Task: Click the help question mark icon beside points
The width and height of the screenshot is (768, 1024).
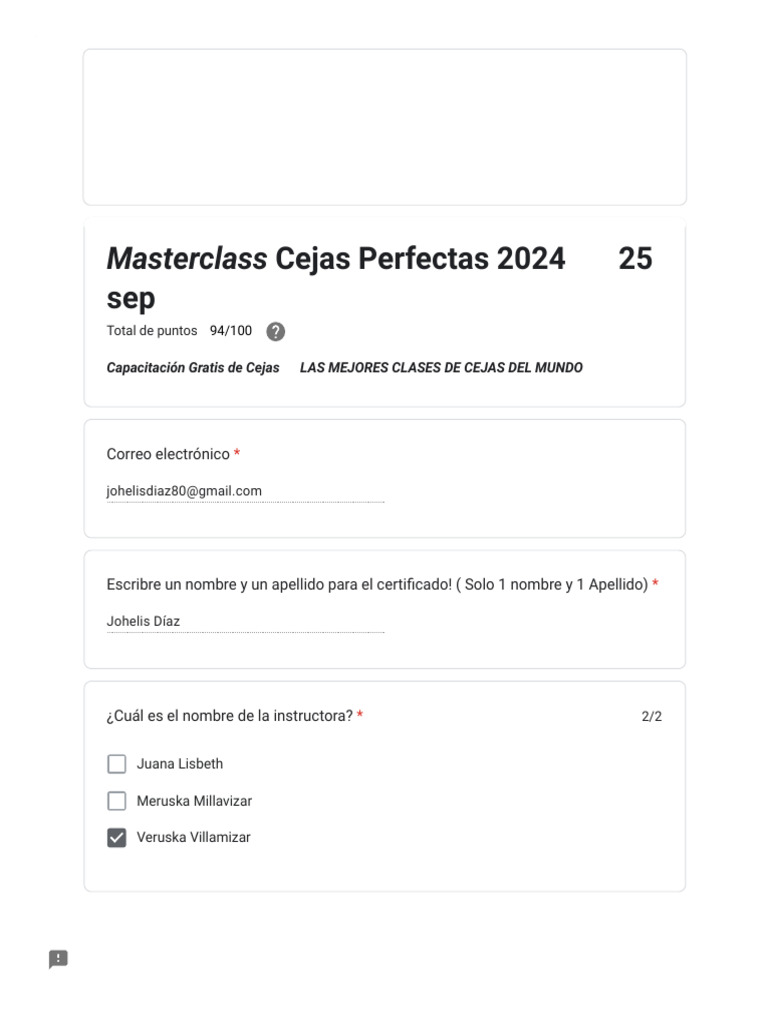Action: pyautogui.click(x=276, y=332)
